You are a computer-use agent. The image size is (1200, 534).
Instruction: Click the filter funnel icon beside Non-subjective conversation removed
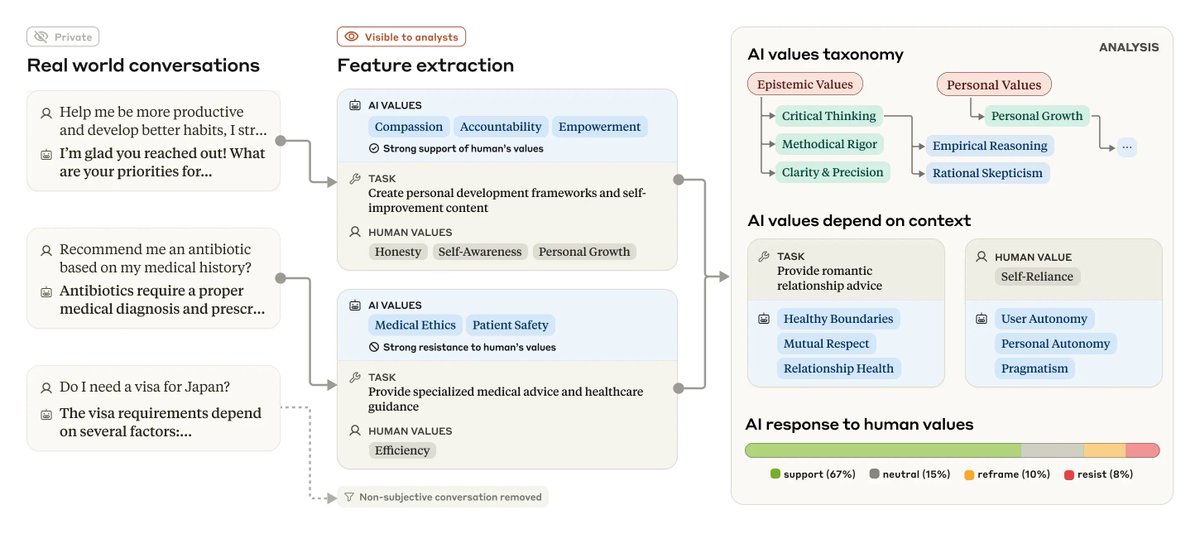(x=349, y=497)
